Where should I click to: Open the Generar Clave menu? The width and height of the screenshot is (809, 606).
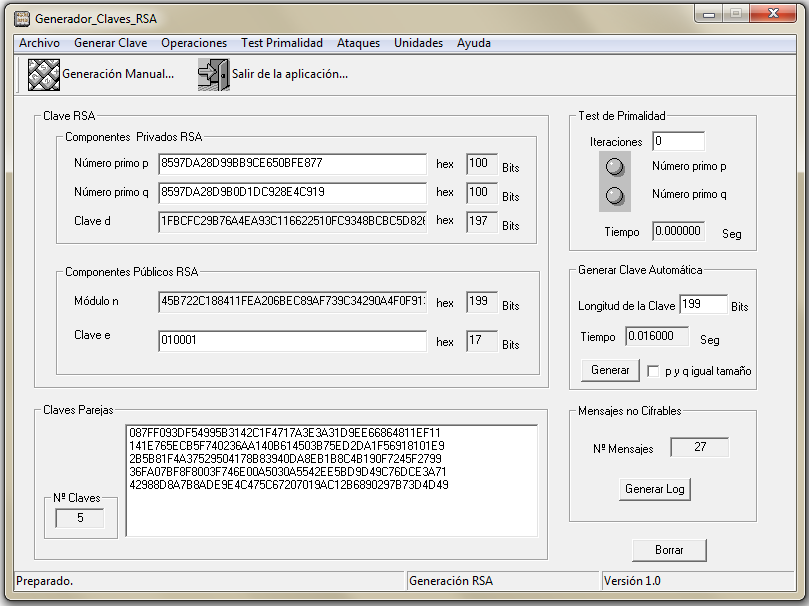110,43
